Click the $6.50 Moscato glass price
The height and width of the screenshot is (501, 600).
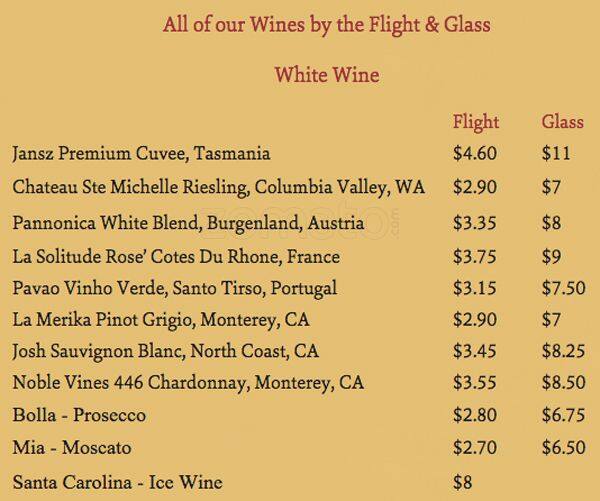[563, 447]
